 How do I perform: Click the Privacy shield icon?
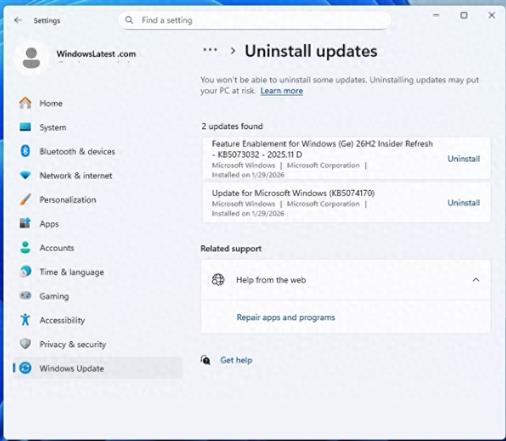(25, 344)
